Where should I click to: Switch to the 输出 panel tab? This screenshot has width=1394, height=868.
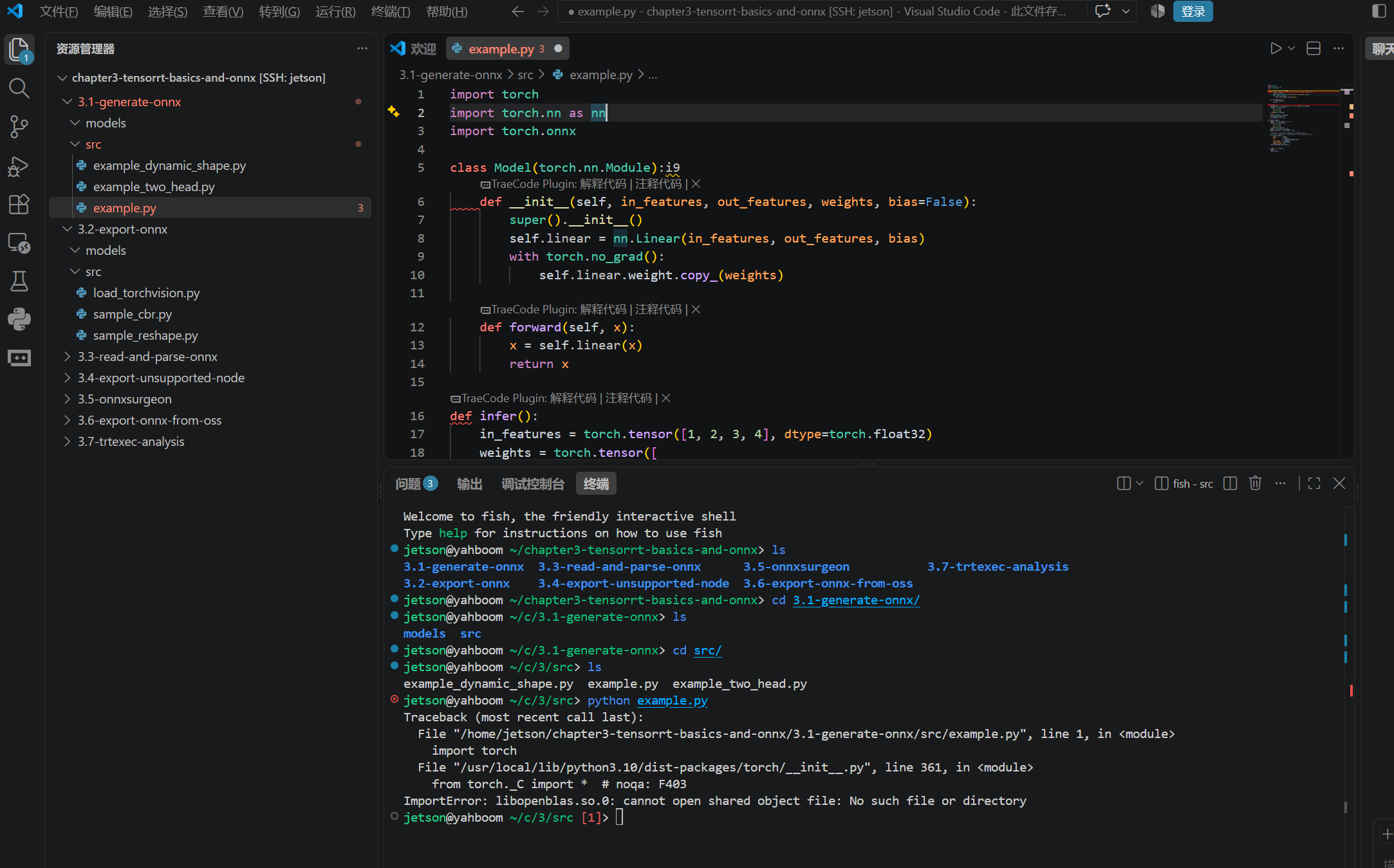click(469, 484)
